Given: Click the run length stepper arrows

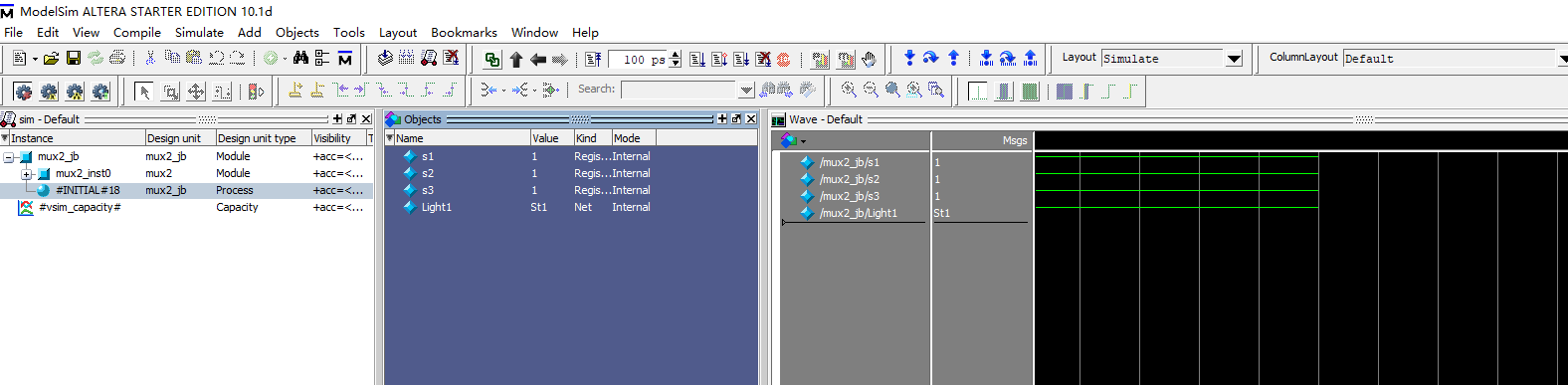Looking at the screenshot, I should coord(676,59).
